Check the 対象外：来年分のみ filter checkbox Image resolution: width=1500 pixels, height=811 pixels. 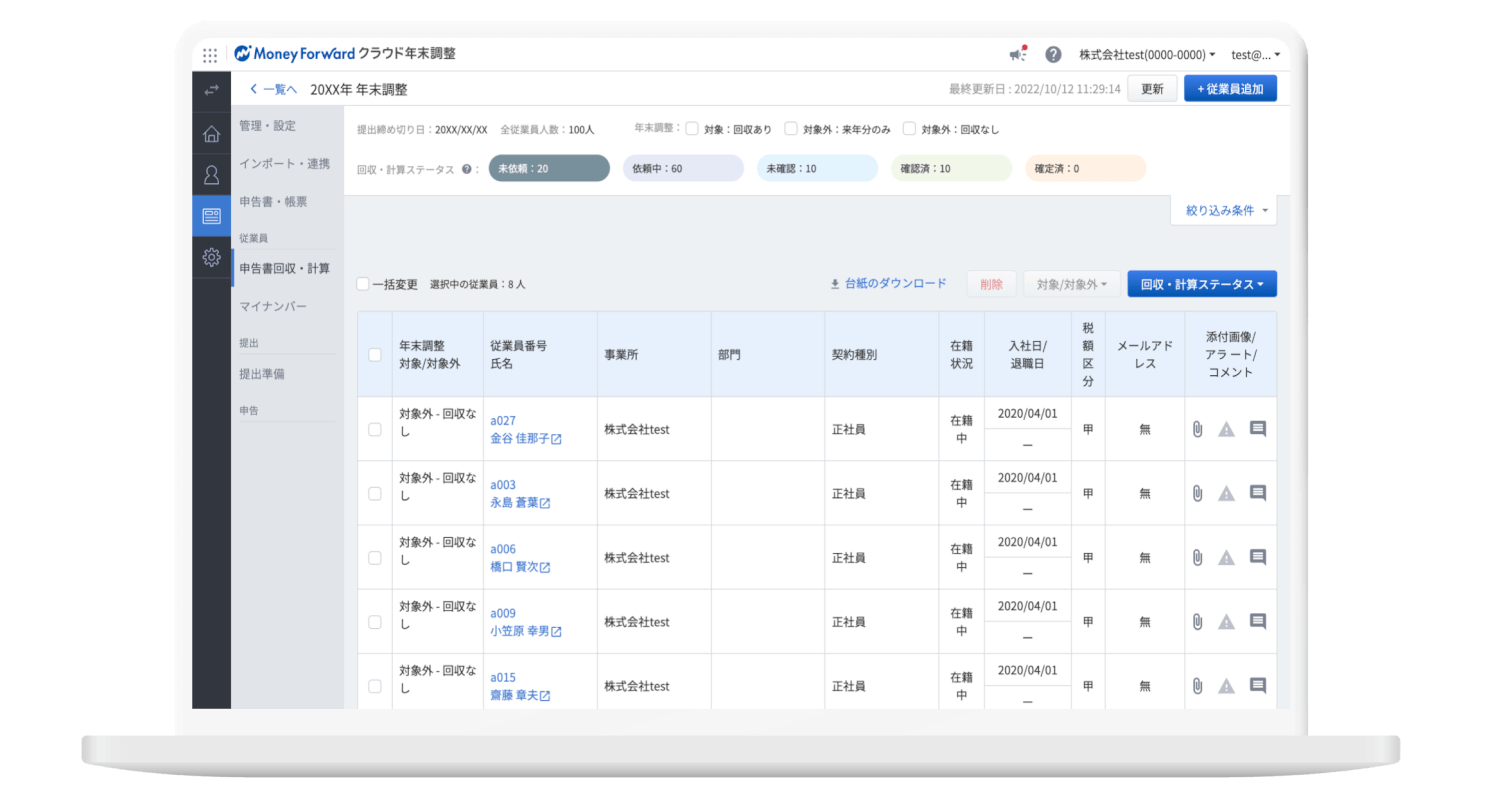click(790, 128)
